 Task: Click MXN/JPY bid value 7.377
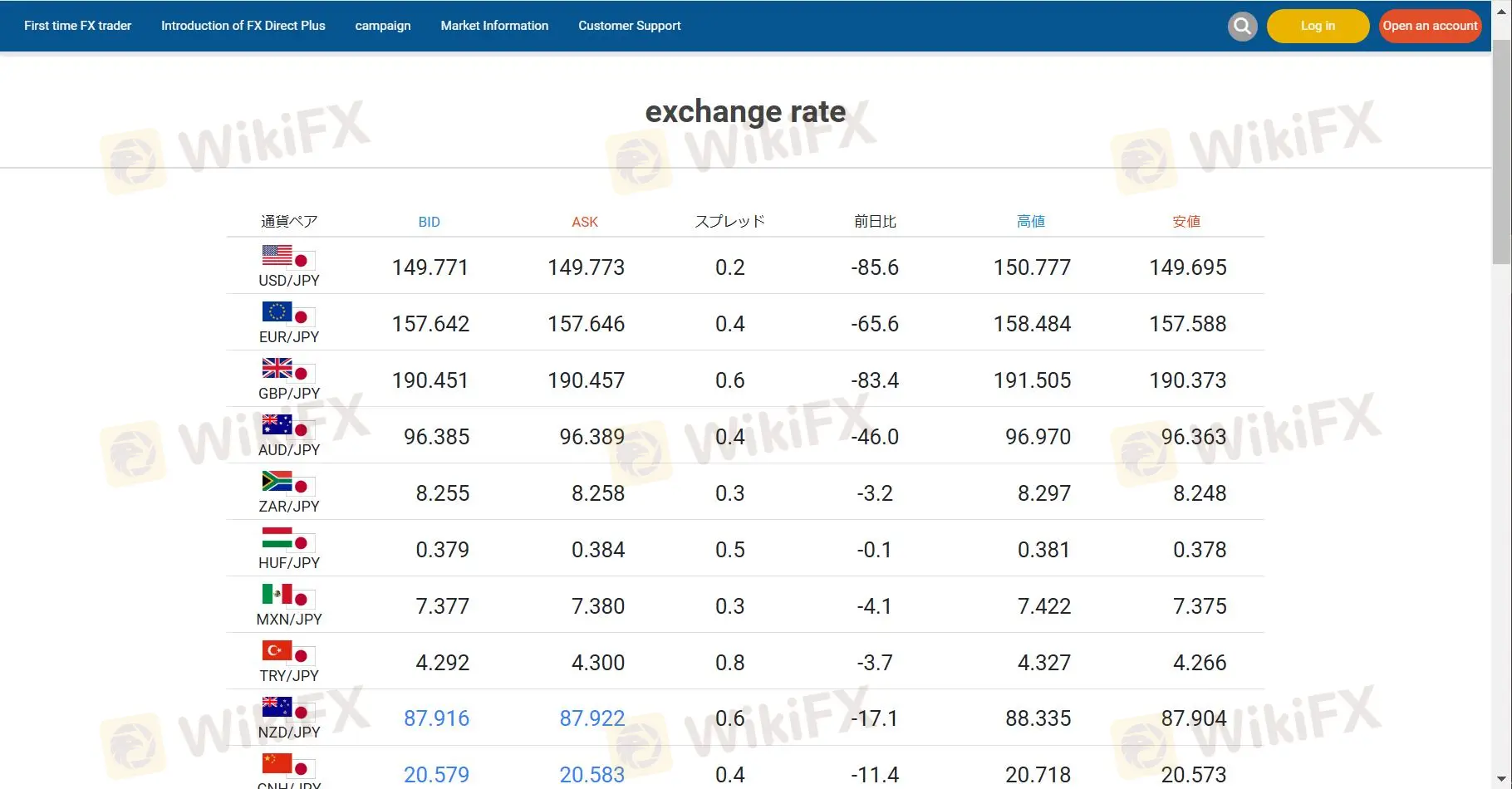443,606
